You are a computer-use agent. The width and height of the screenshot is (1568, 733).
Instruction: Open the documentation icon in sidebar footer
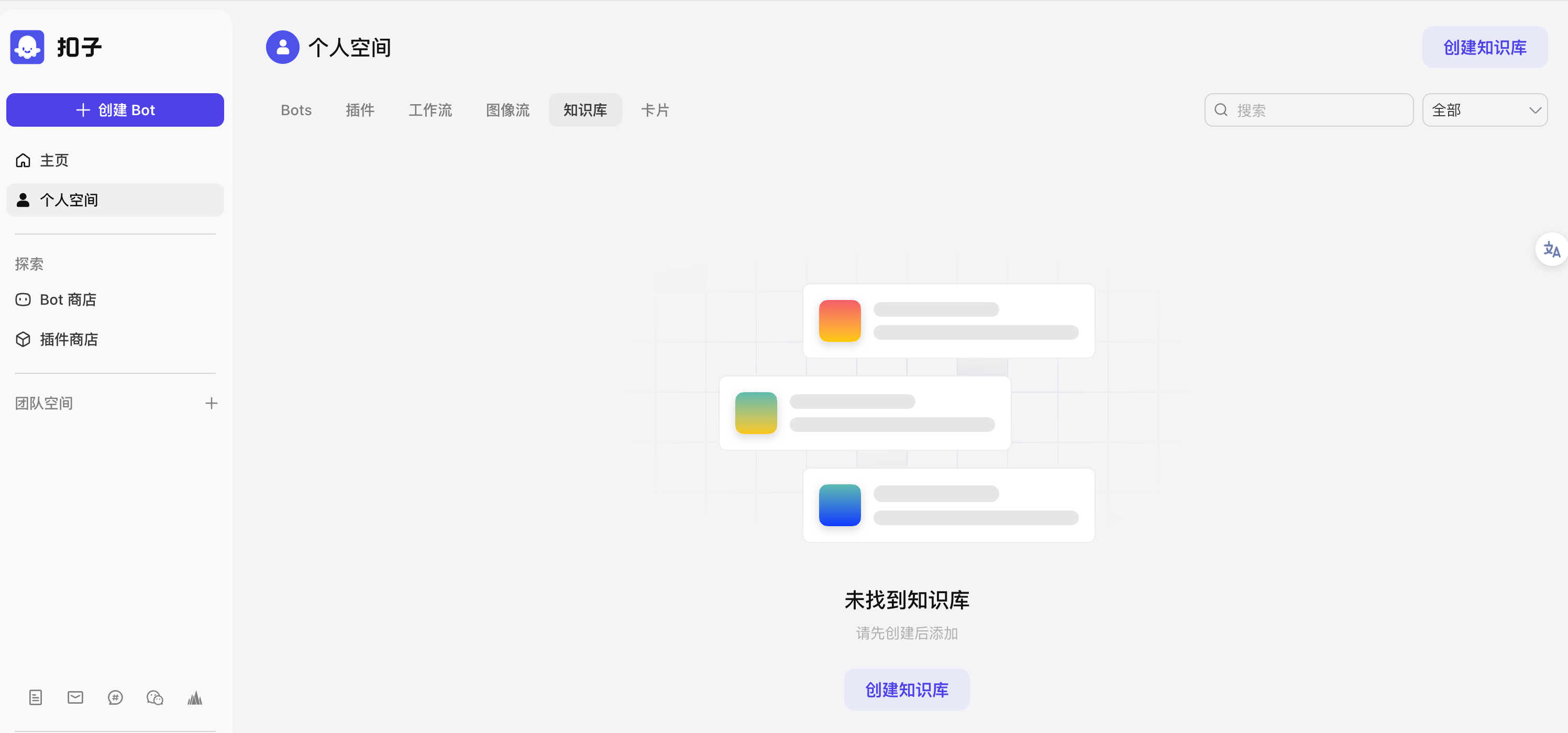[35, 697]
